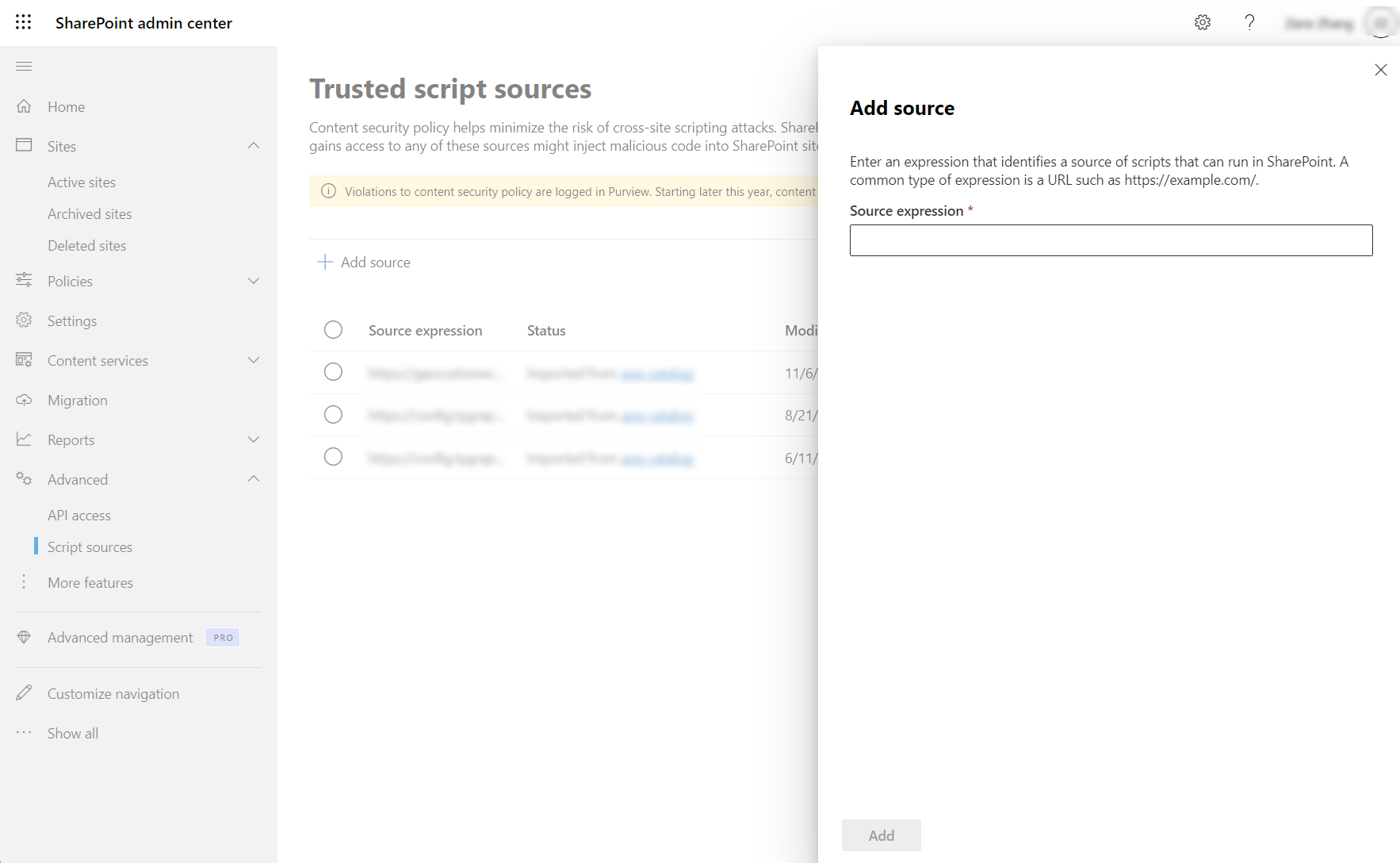Click the Customize navigation pencil icon

pos(24,693)
